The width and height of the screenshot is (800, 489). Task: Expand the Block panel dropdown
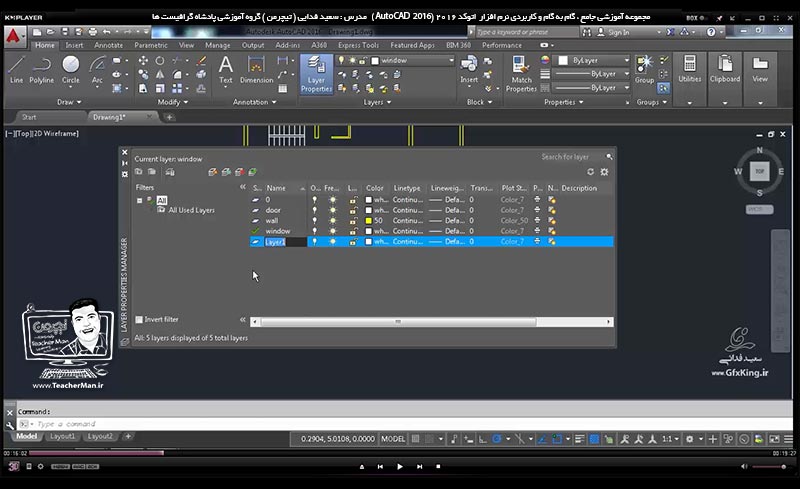pyautogui.click(x=480, y=102)
